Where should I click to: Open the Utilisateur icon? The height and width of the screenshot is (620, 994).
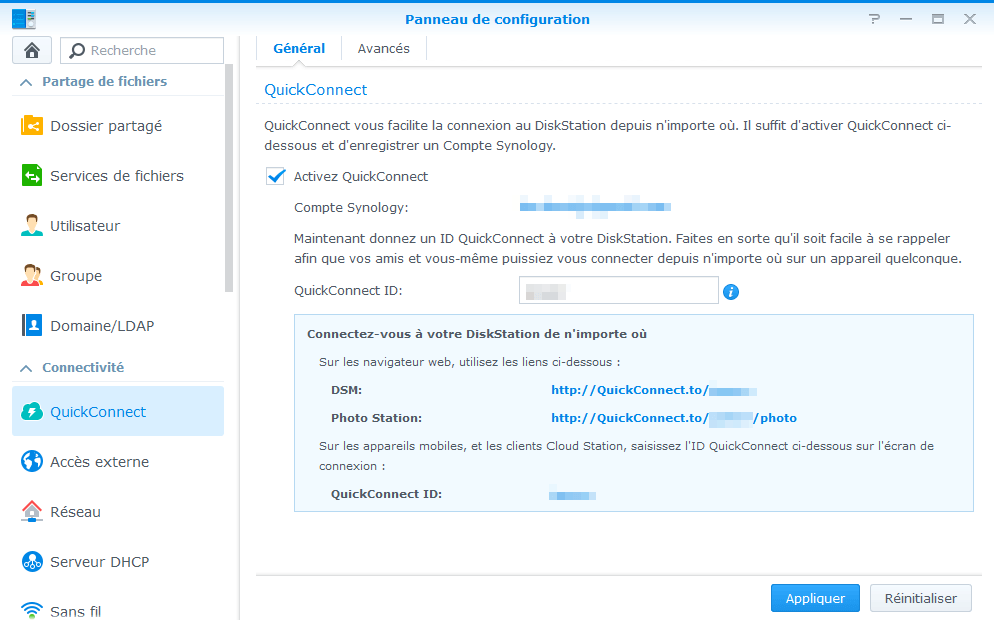(x=32, y=226)
